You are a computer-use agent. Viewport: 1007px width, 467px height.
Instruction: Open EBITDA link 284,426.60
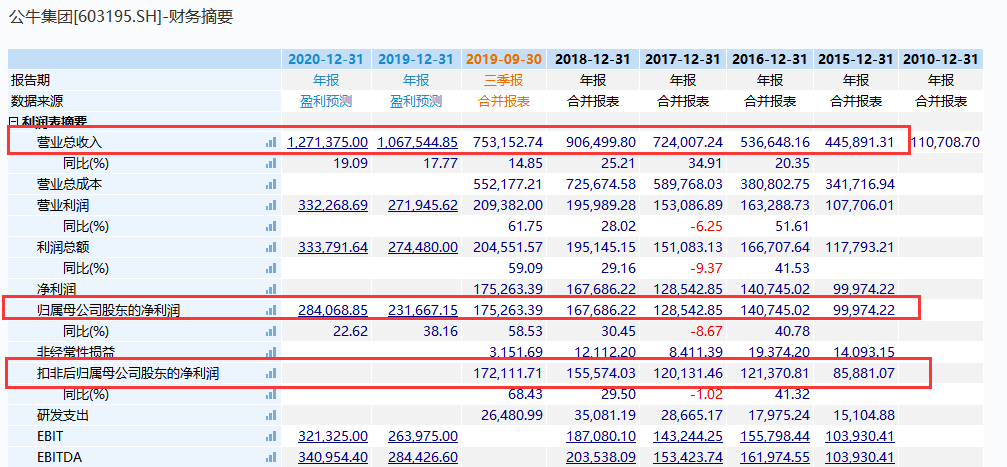(423, 457)
